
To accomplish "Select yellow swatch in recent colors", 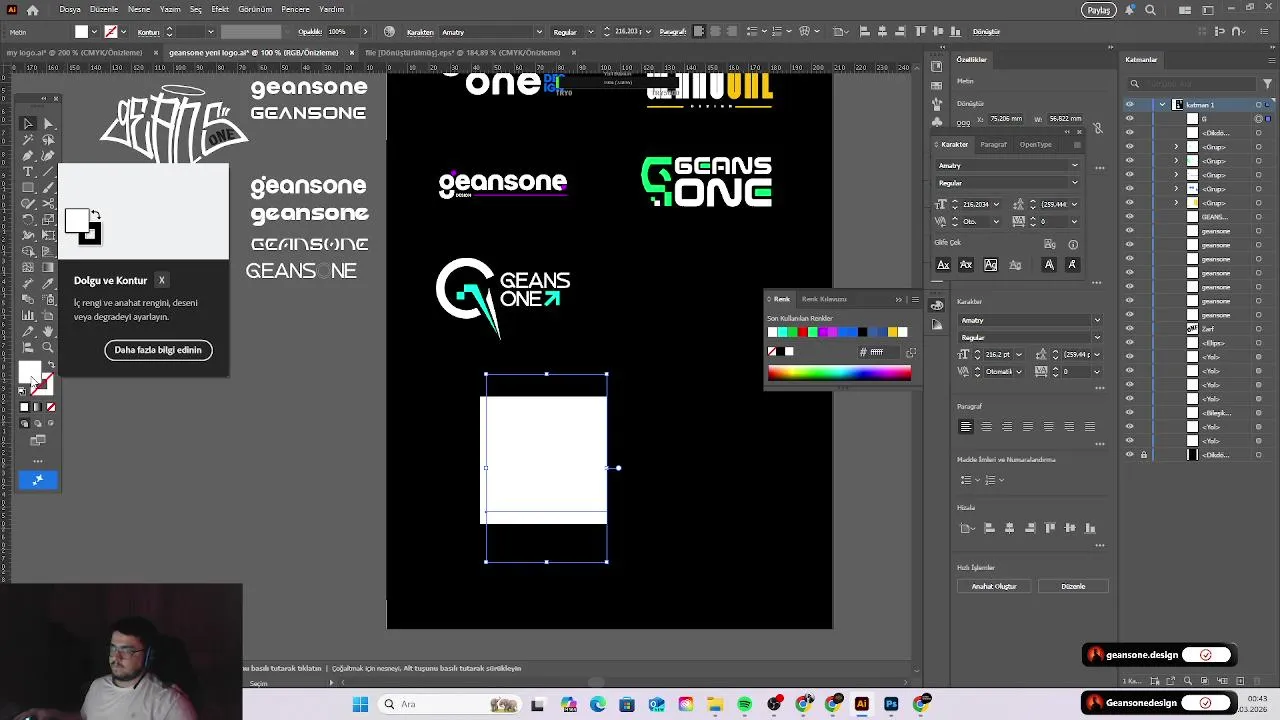I will (x=893, y=332).
